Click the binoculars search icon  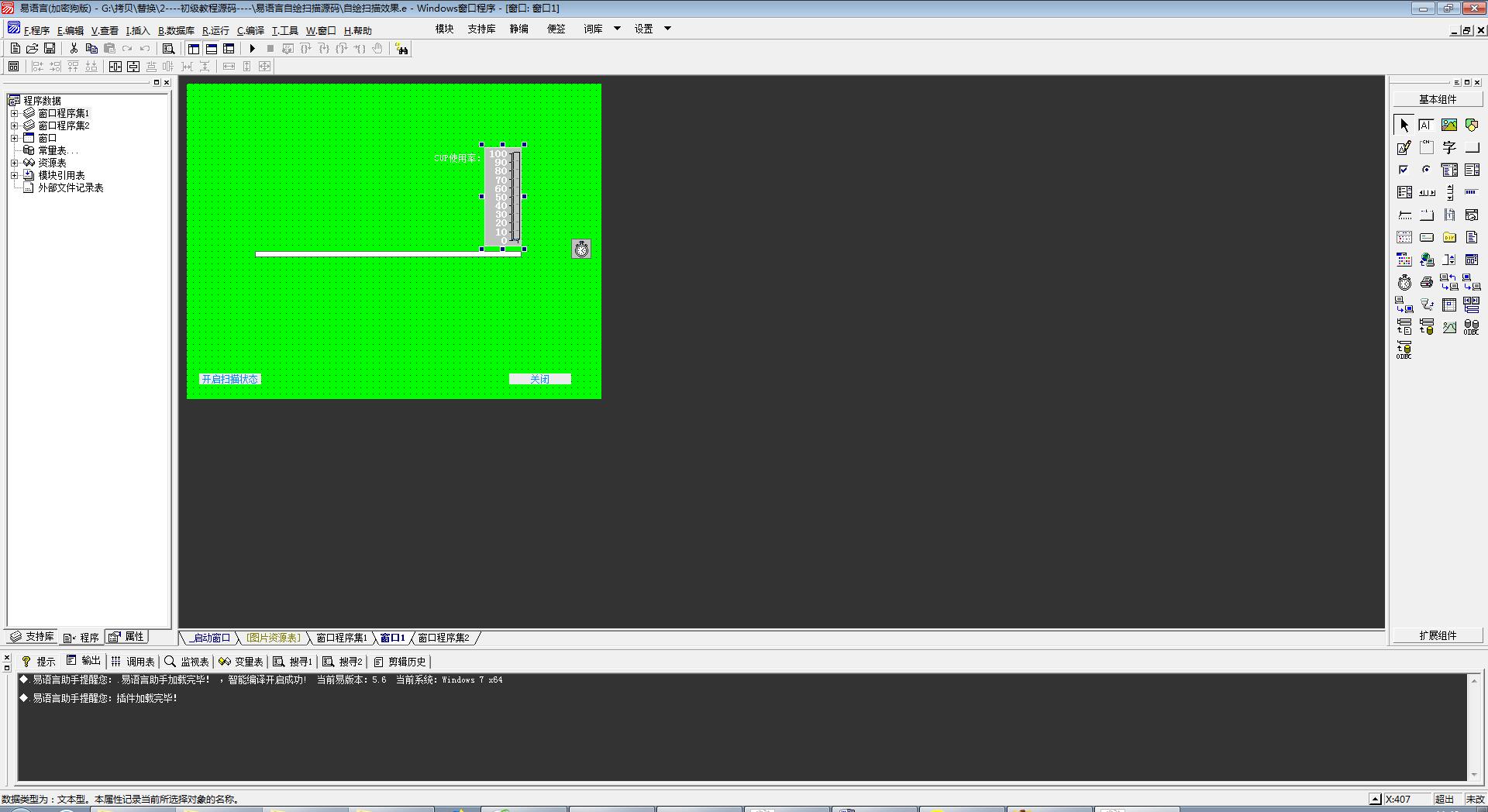coord(401,49)
